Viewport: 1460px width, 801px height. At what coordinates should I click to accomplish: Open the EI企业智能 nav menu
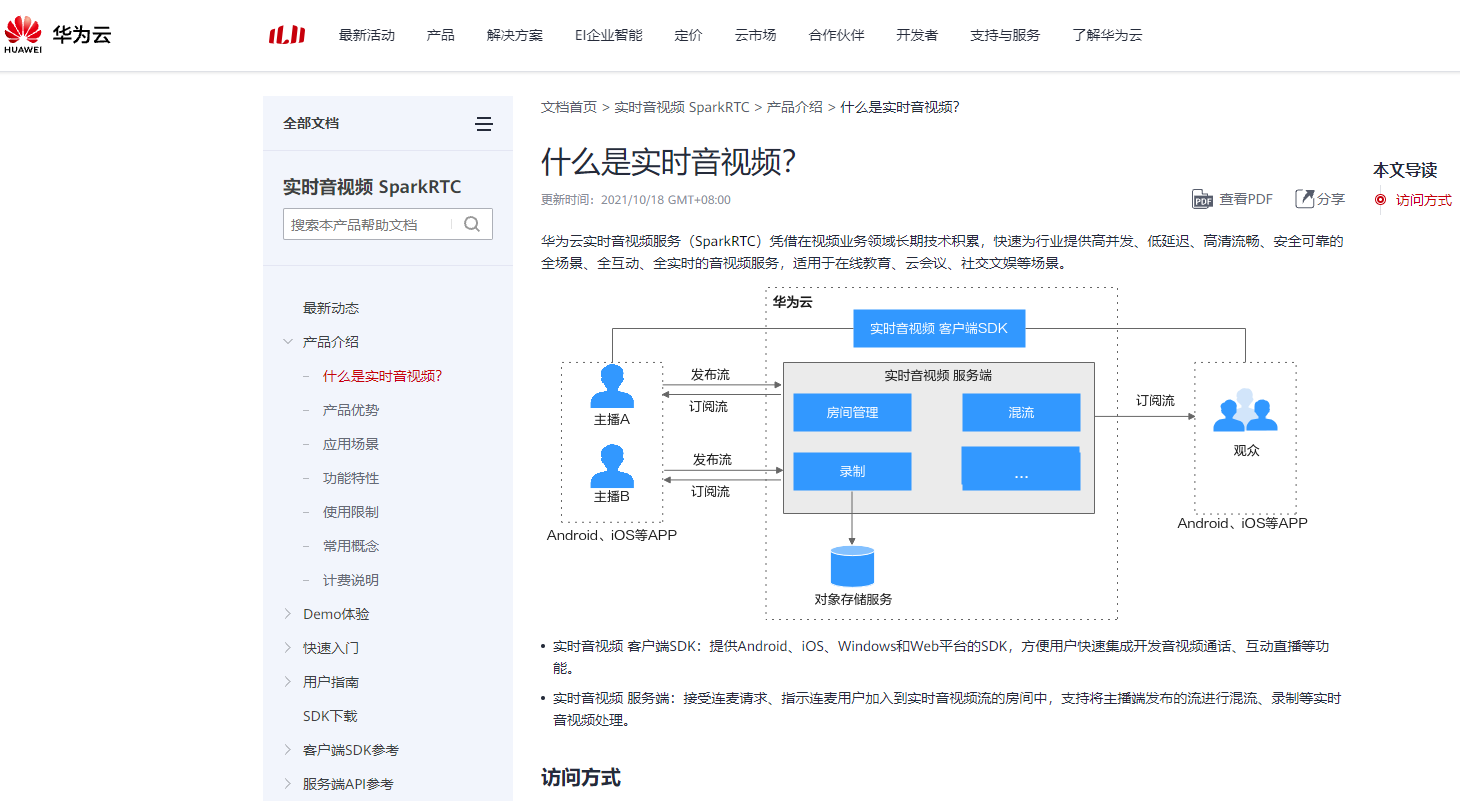coord(609,35)
